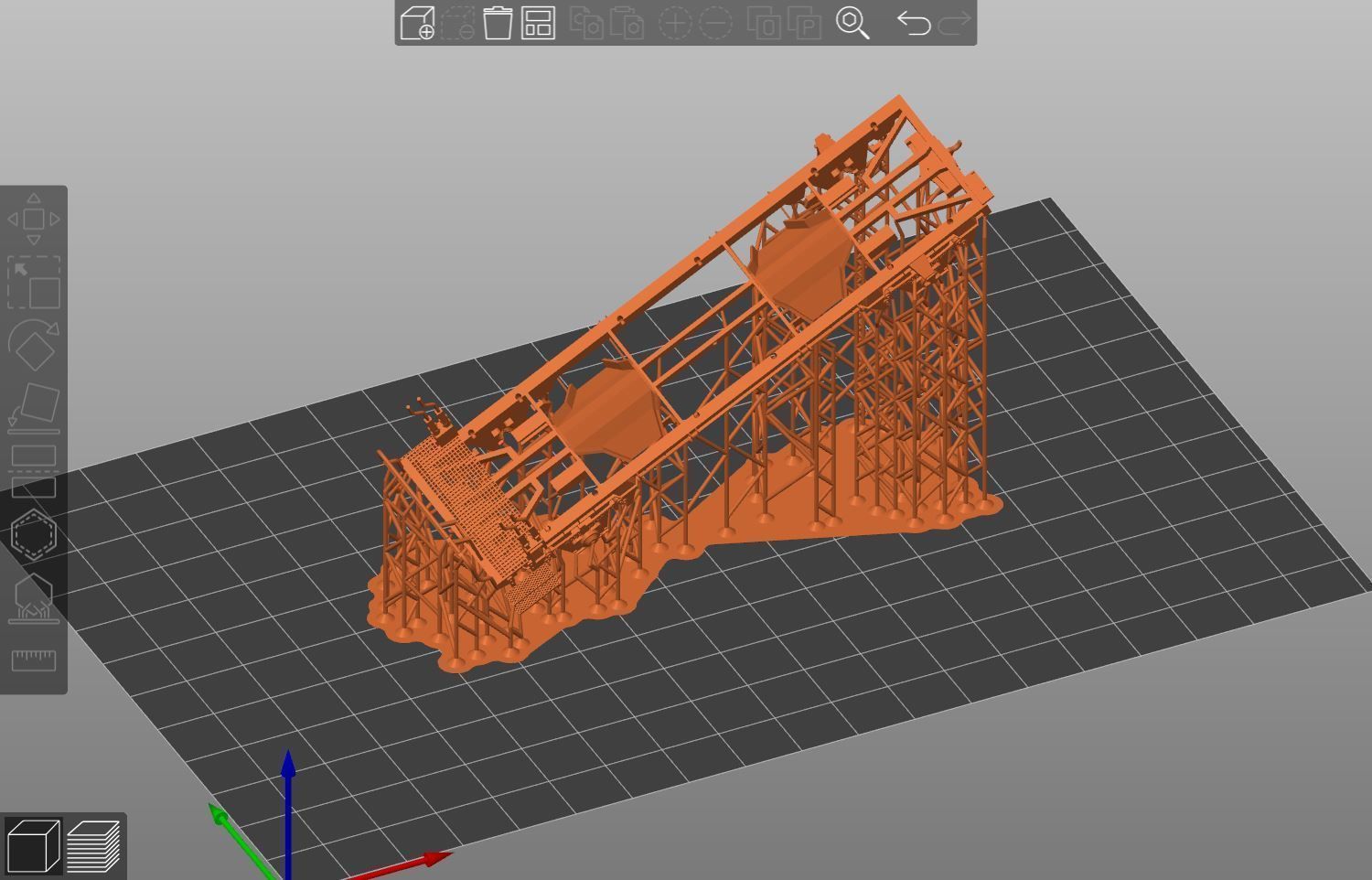1372x880 pixels.
Task: Select the Scale gizmo tool
Action: click(34, 283)
